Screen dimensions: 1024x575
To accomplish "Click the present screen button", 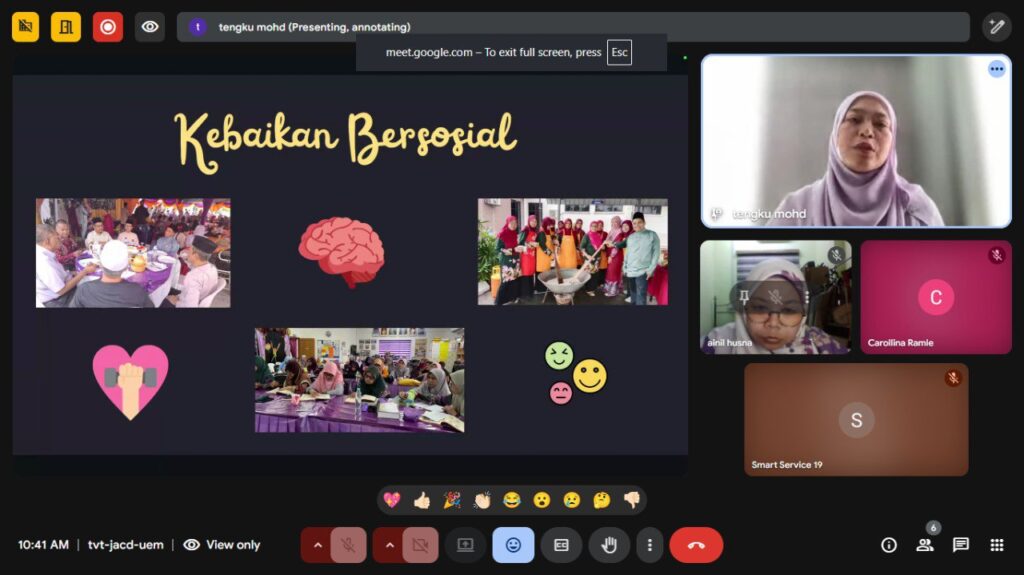I will point(465,545).
